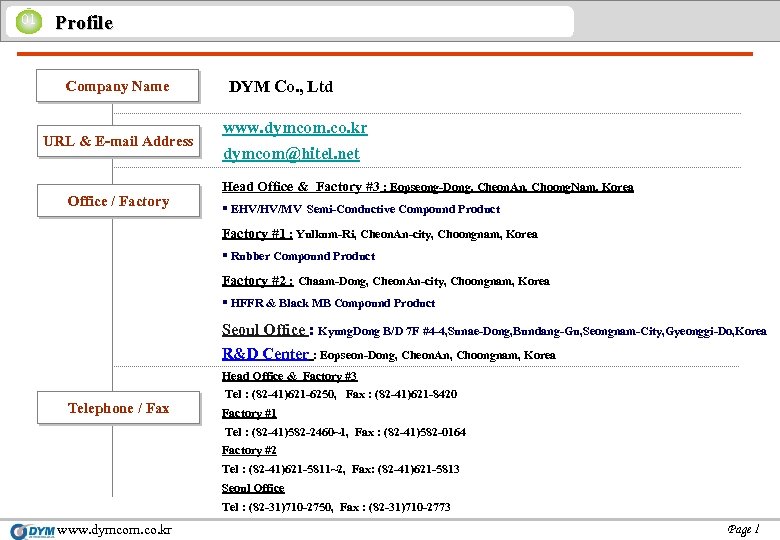The image size is (780, 540).
Task: Click Seoul Office telephone section heading
Action: point(253,488)
